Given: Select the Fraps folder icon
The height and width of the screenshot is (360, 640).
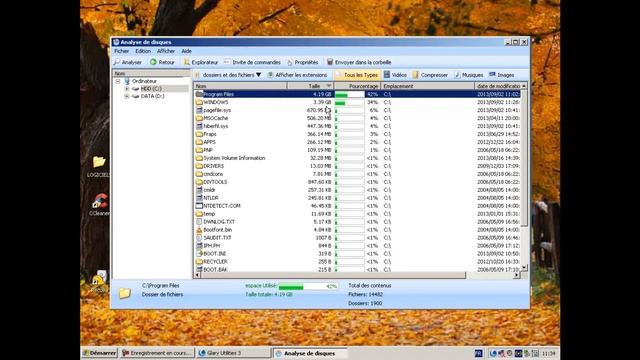Looking at the screenshot, I should 199,134.
